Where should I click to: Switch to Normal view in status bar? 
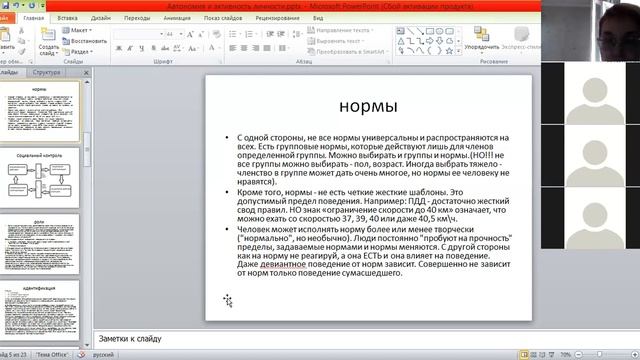point(524,354)
